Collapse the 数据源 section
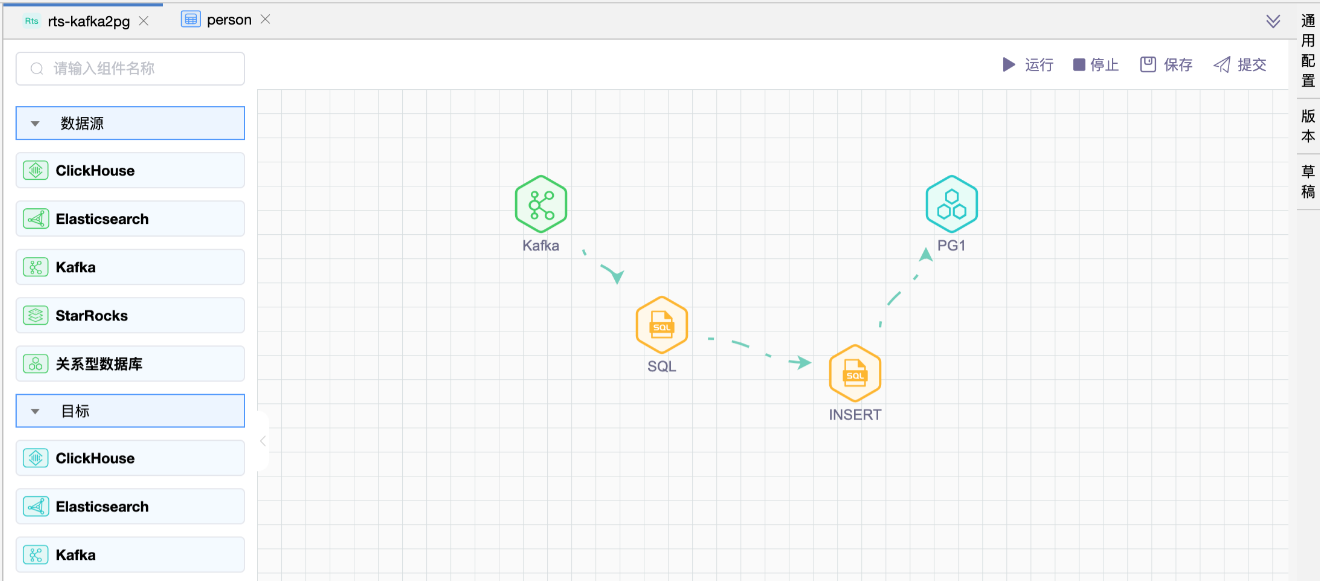 (36, 124)
